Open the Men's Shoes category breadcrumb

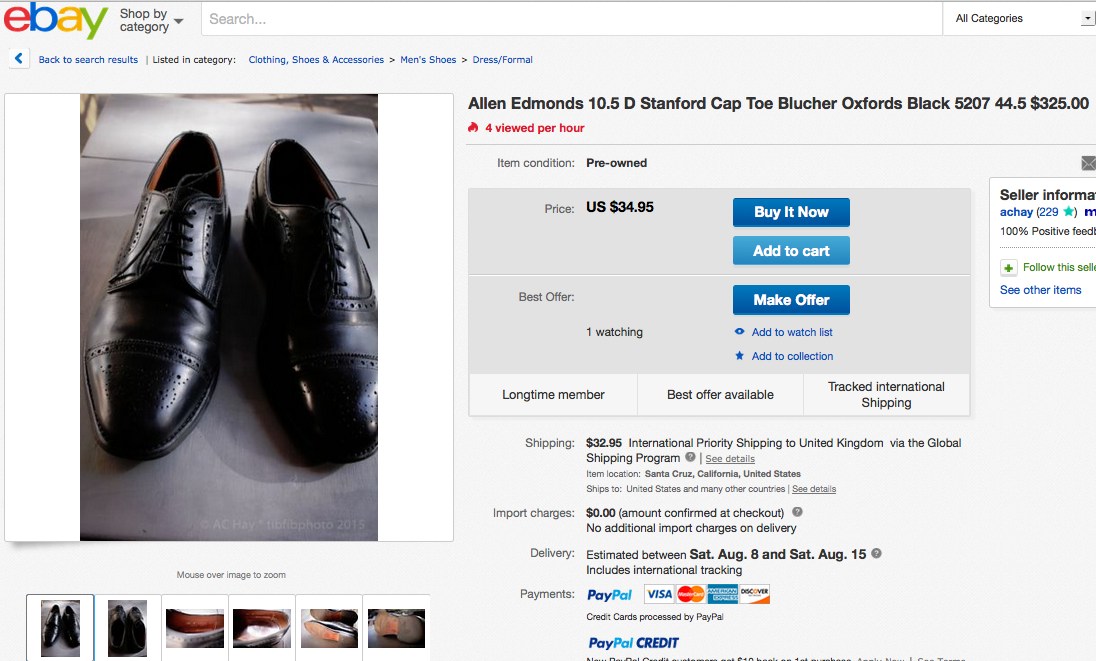tap(428, 59)
